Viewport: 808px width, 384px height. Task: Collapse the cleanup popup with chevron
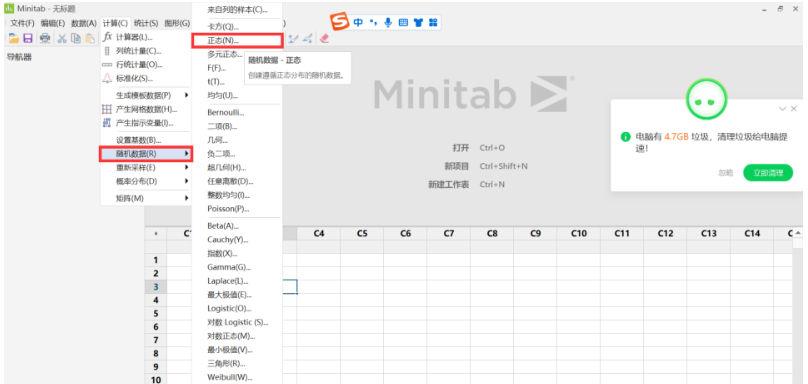(x=782, y=109)
